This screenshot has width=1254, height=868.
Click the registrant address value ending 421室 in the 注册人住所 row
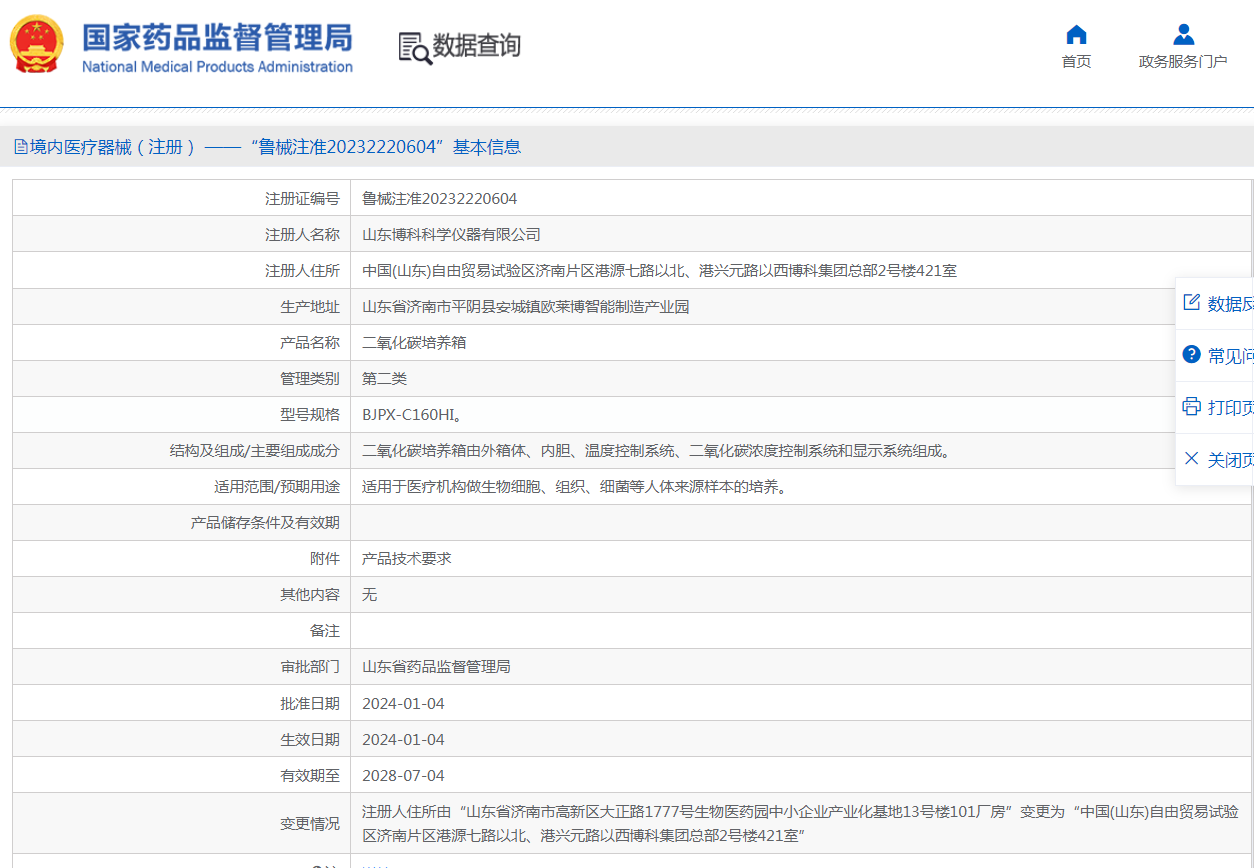659,271
